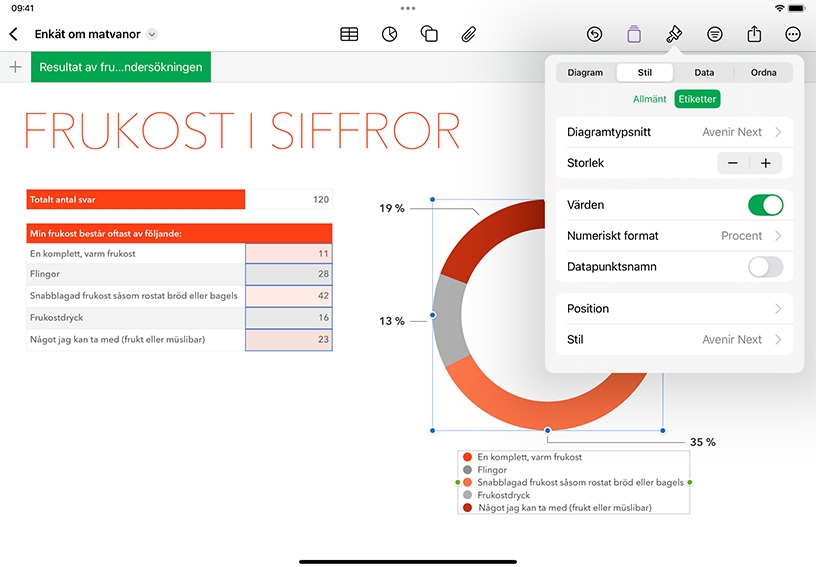Screen dimensions: 816x567
Task: Select the cell with value 120
Action: (288, 199)
